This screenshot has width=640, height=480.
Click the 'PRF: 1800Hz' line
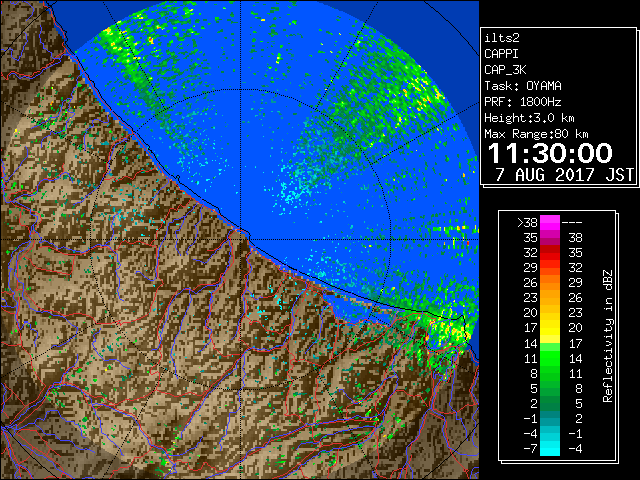coord(523,102)
